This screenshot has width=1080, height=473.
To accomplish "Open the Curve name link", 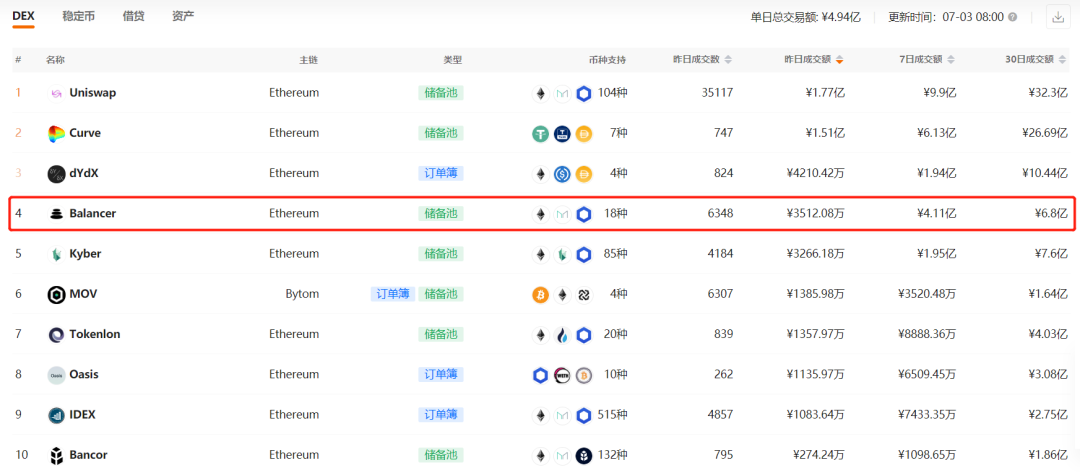I will point(85,133).
